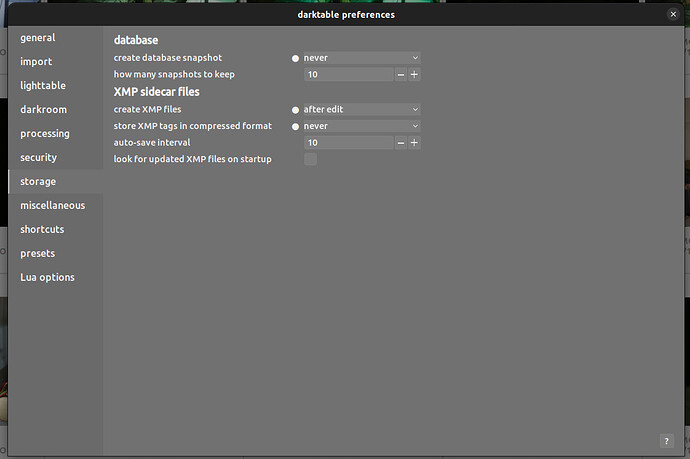Viewport: 690px width, 459px height.
Task: Open help with the question mark button
Action: coord(667,441)
